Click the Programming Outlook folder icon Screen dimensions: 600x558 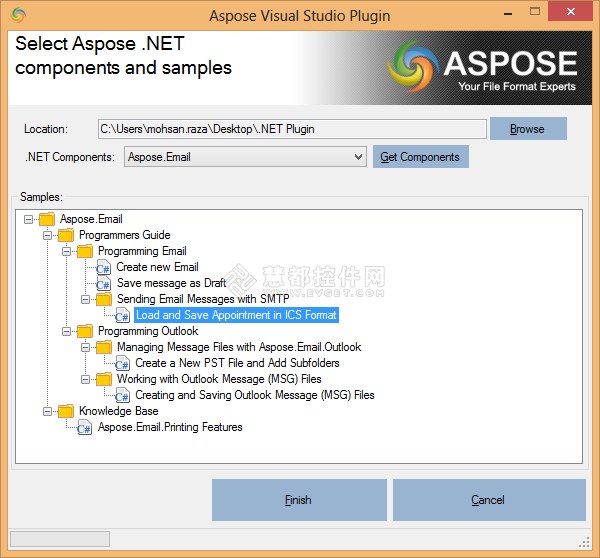click(85, 331)
